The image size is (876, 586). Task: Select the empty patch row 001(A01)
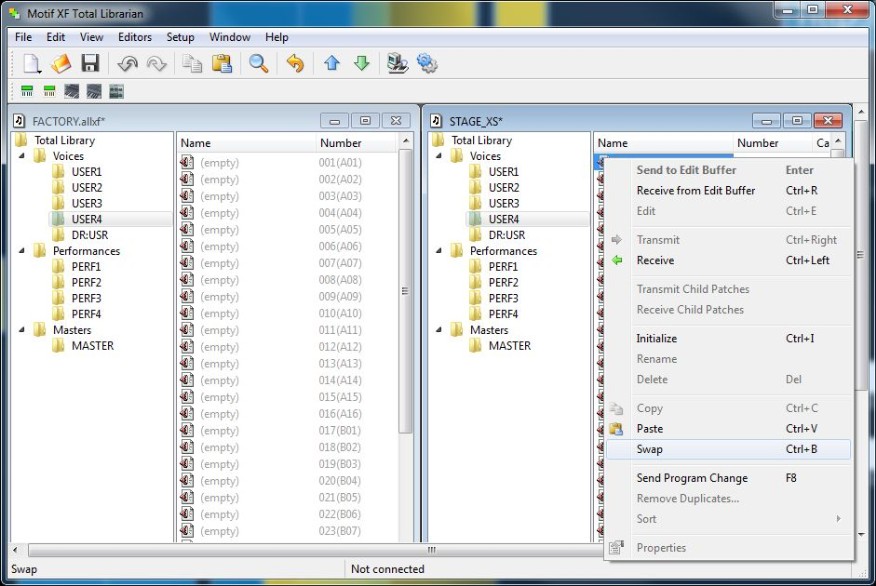pos(288,163)
